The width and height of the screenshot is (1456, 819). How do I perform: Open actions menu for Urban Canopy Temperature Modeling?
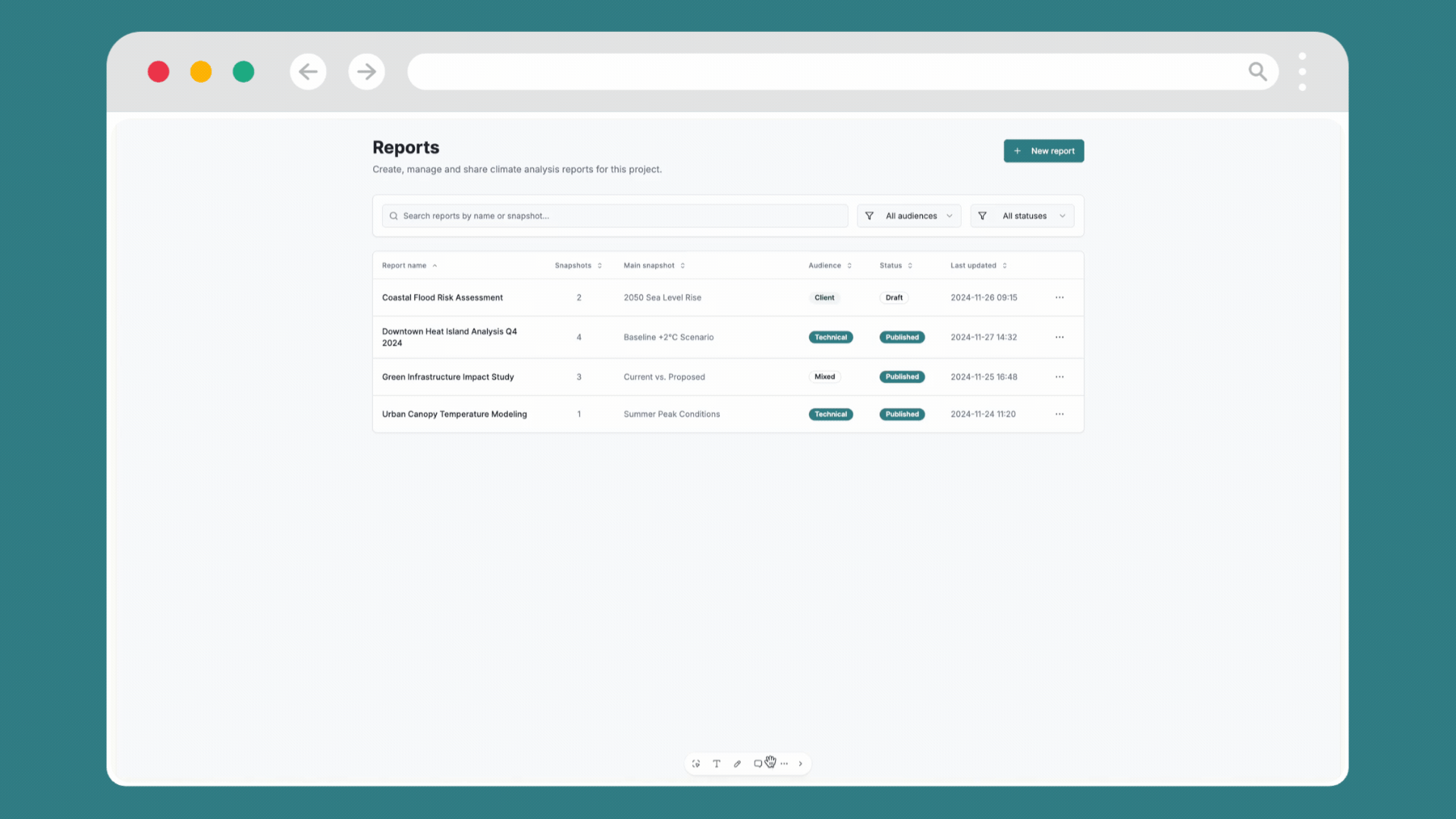1059,414
